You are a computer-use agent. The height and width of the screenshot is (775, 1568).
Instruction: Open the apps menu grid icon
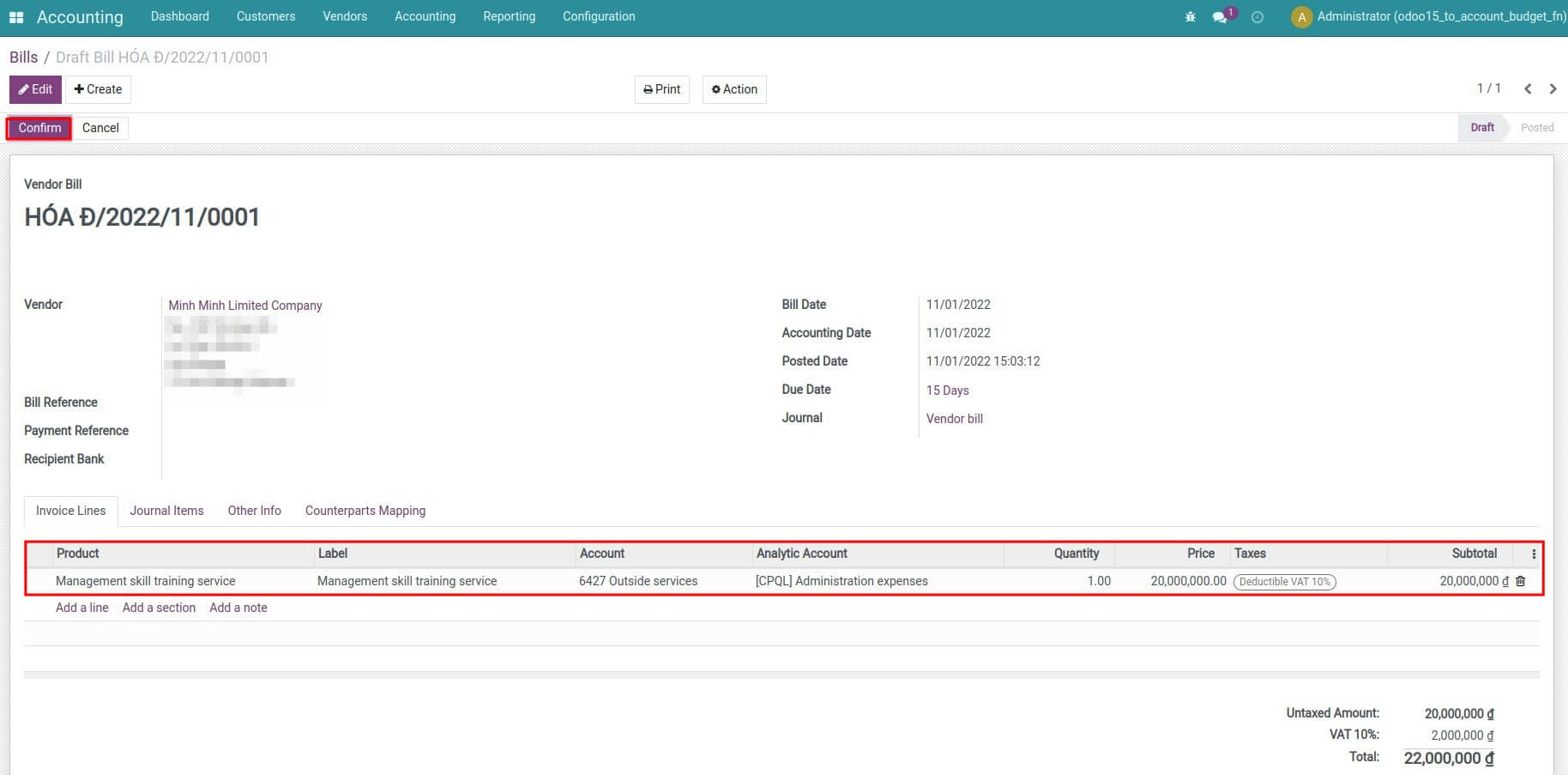(x=15, y=16)
